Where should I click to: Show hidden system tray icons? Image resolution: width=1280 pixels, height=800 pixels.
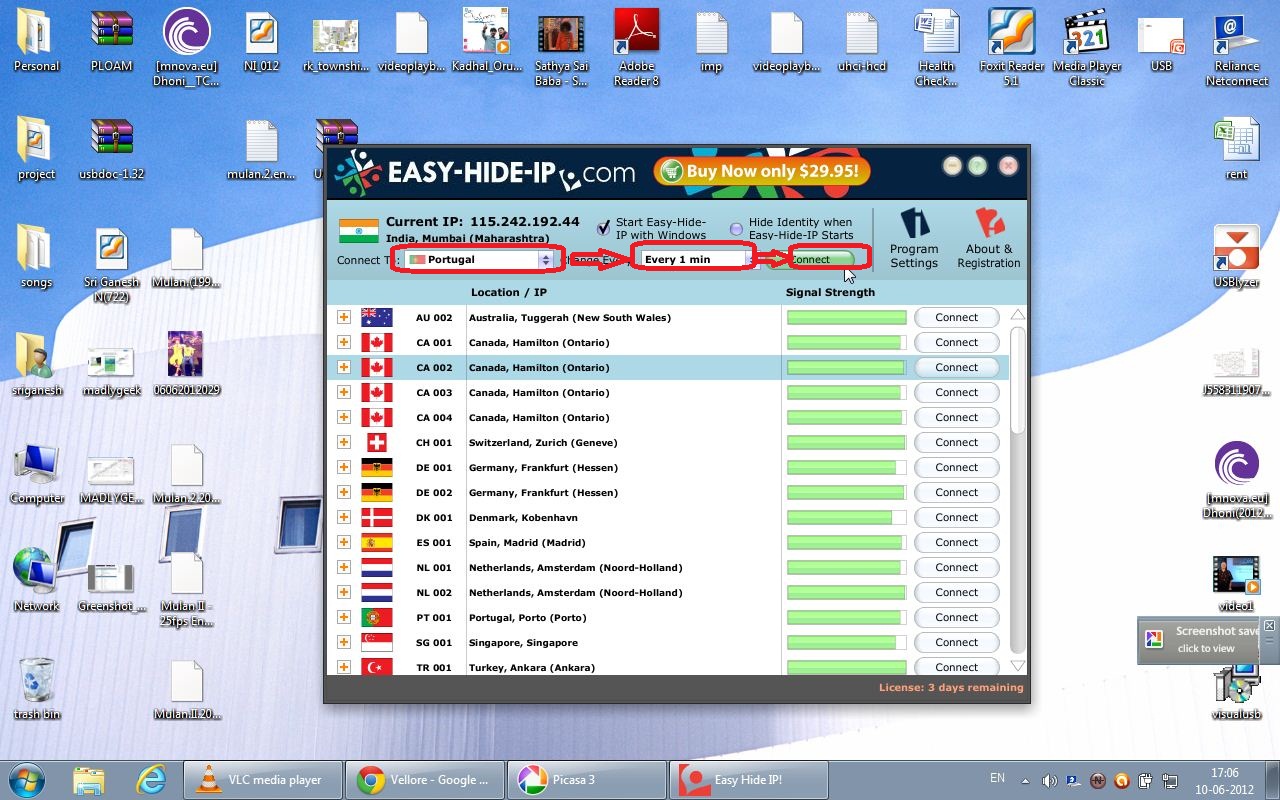1025,780
